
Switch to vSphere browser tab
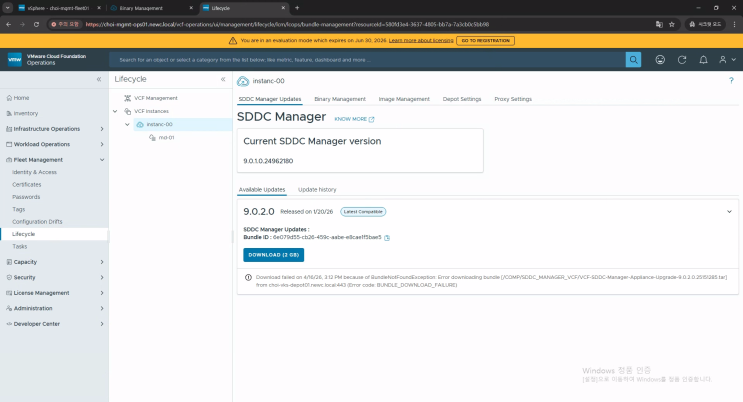[57, 8]
